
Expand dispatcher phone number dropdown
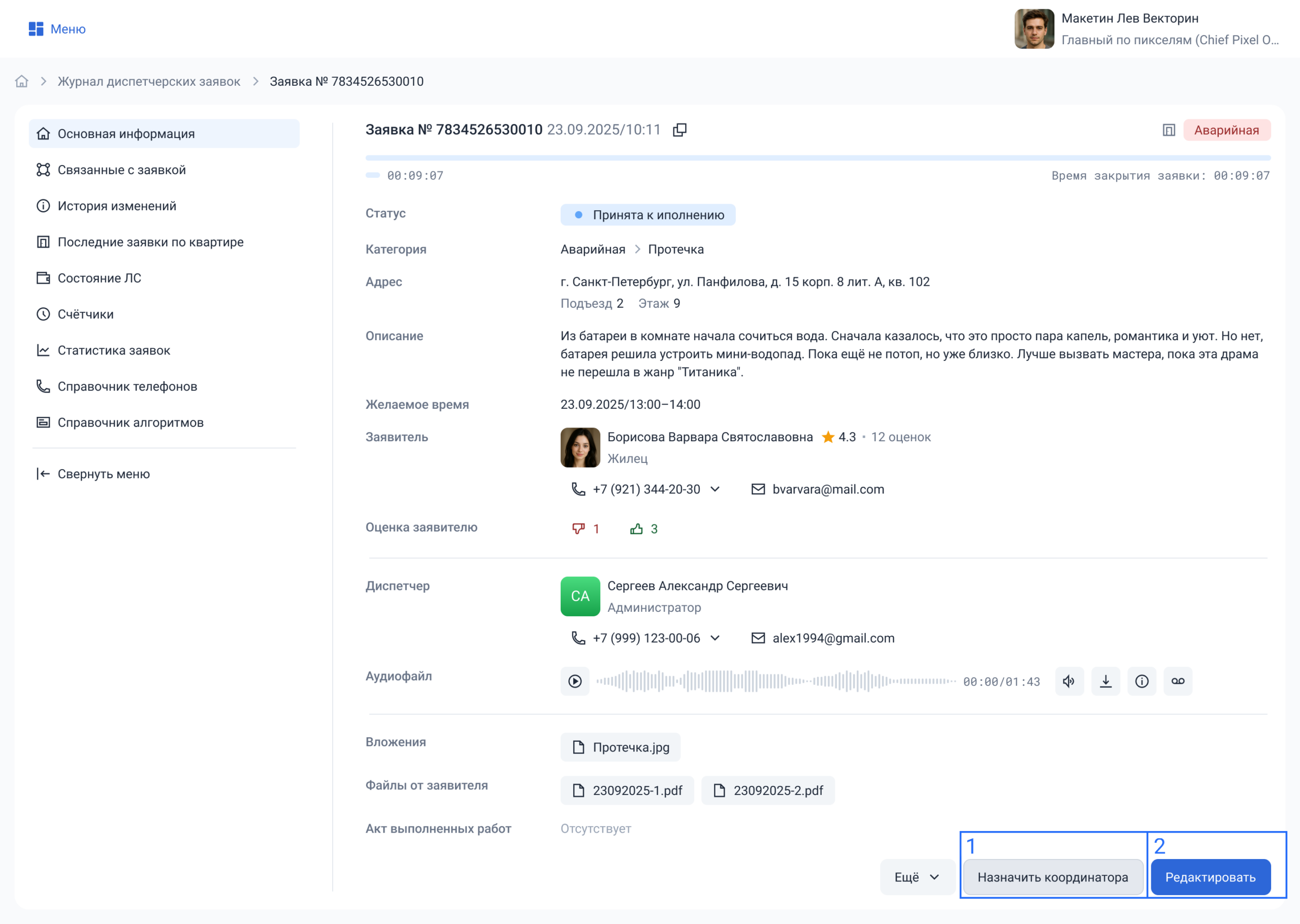click(715, 638)
